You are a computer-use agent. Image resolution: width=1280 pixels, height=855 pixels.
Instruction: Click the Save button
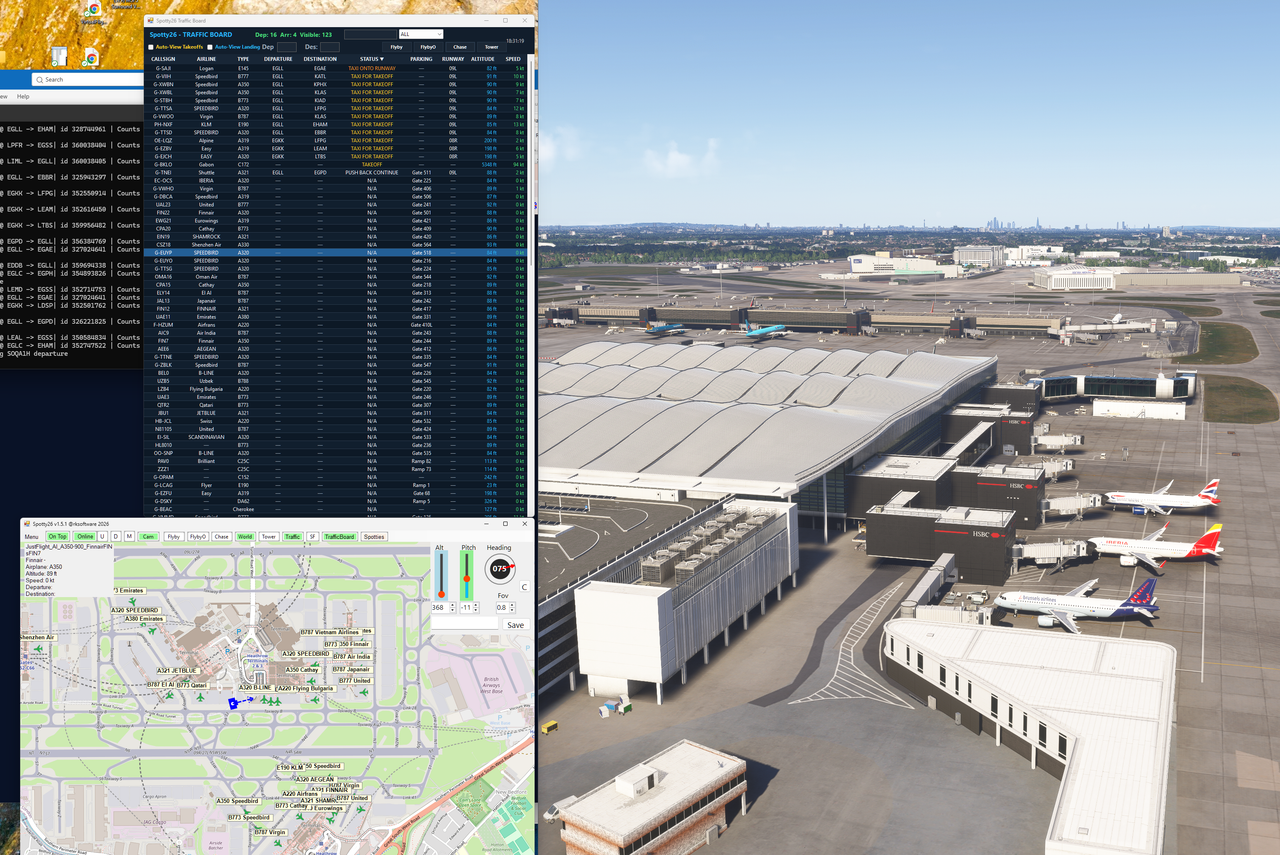pyautogui.click(x=515, y=624)
